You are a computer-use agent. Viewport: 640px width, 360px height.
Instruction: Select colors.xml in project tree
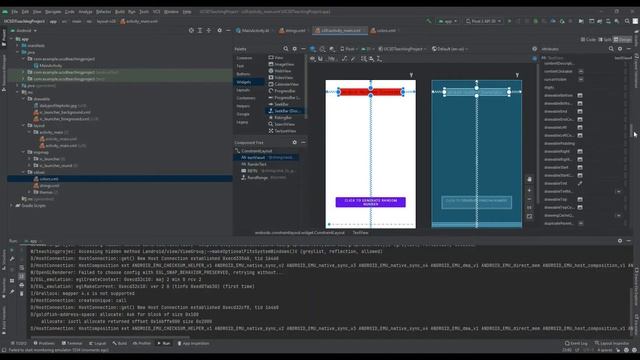pyautogui.click(x=49, y=179)
